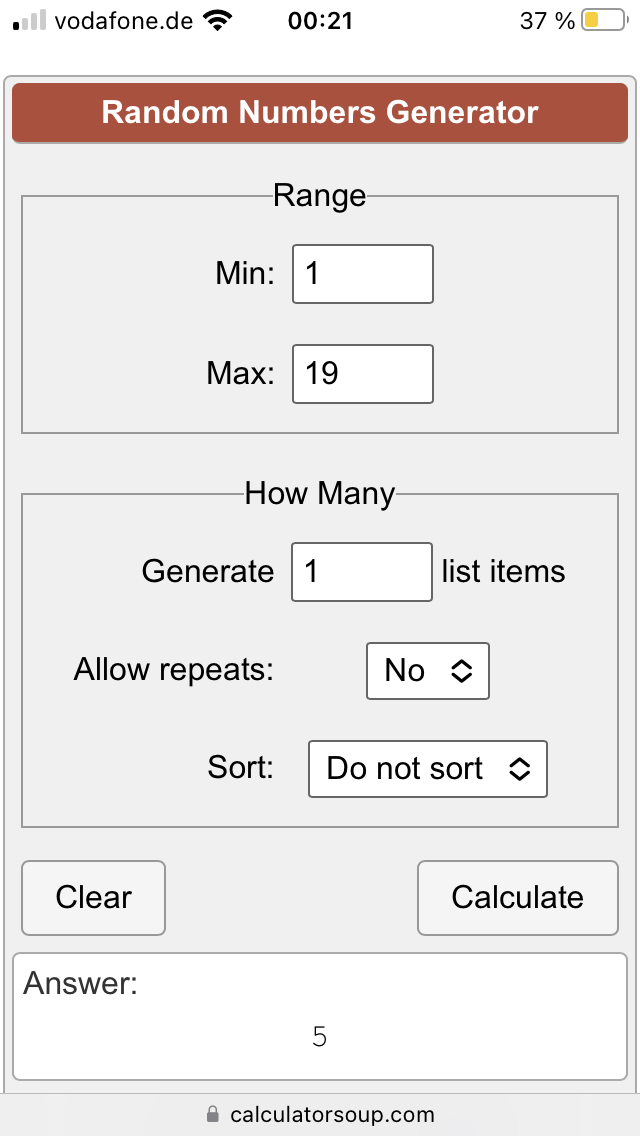Click the Clear button
Image resolution: width=640 pixels, height=1136 pixels.
(x=93, y=898)
